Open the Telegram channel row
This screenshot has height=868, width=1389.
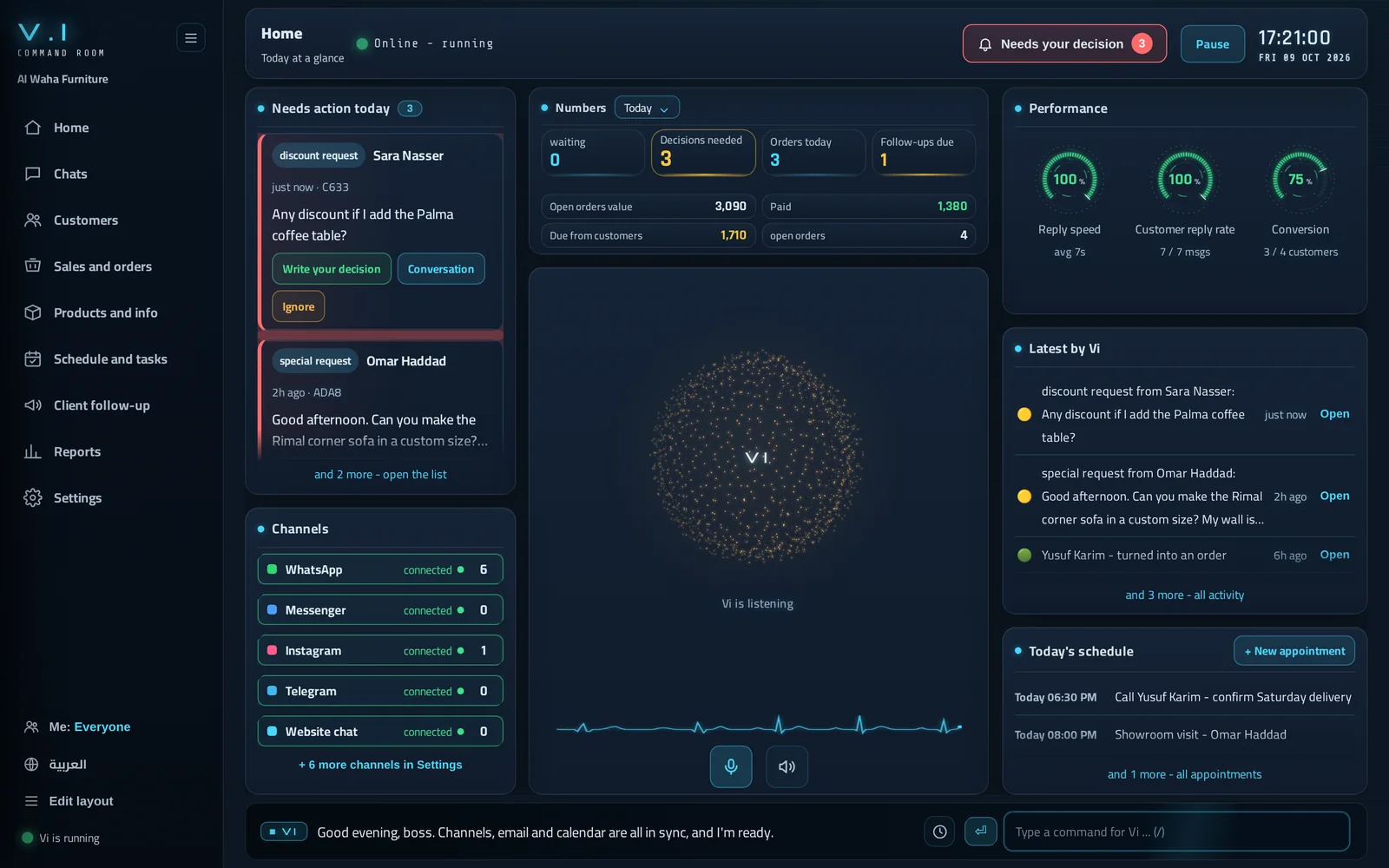[x=380, y=691]
